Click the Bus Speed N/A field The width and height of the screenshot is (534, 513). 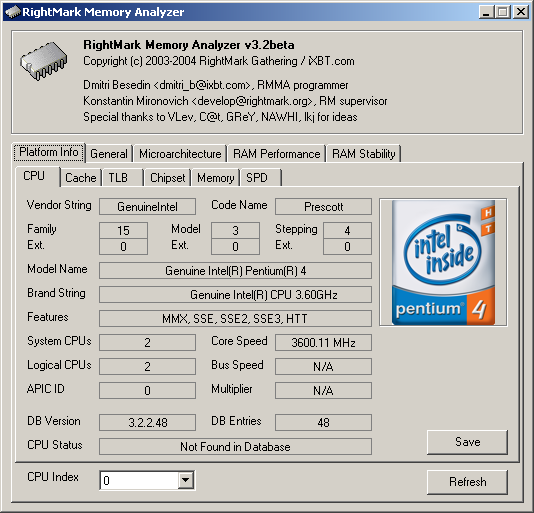(x=324, y=367)
